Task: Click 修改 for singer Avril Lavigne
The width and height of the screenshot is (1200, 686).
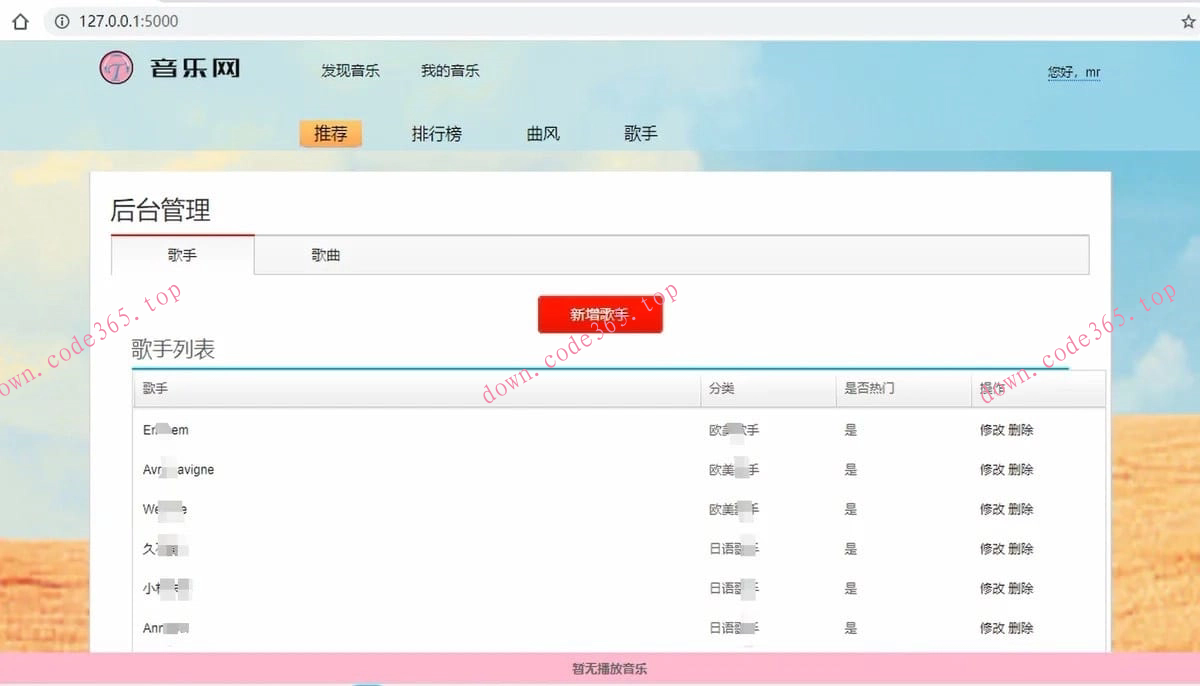Action: coord(991,469)
